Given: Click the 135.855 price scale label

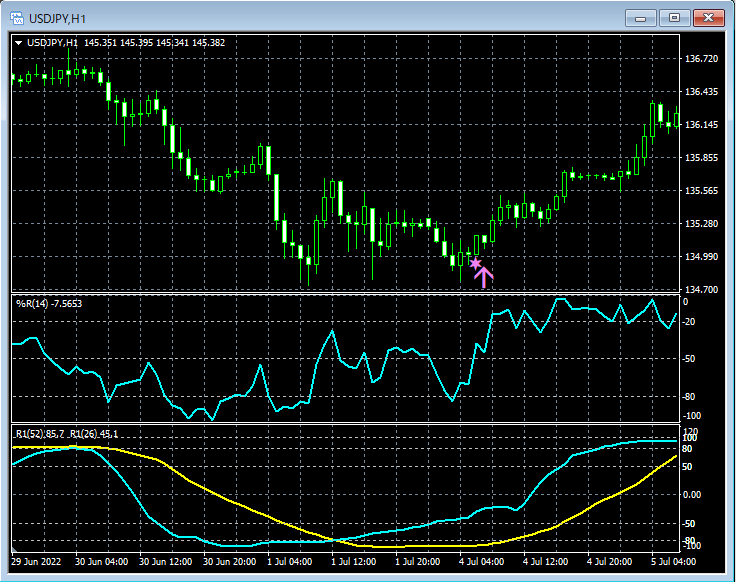Looking at the screenshot, I should (x=701, y=157).
